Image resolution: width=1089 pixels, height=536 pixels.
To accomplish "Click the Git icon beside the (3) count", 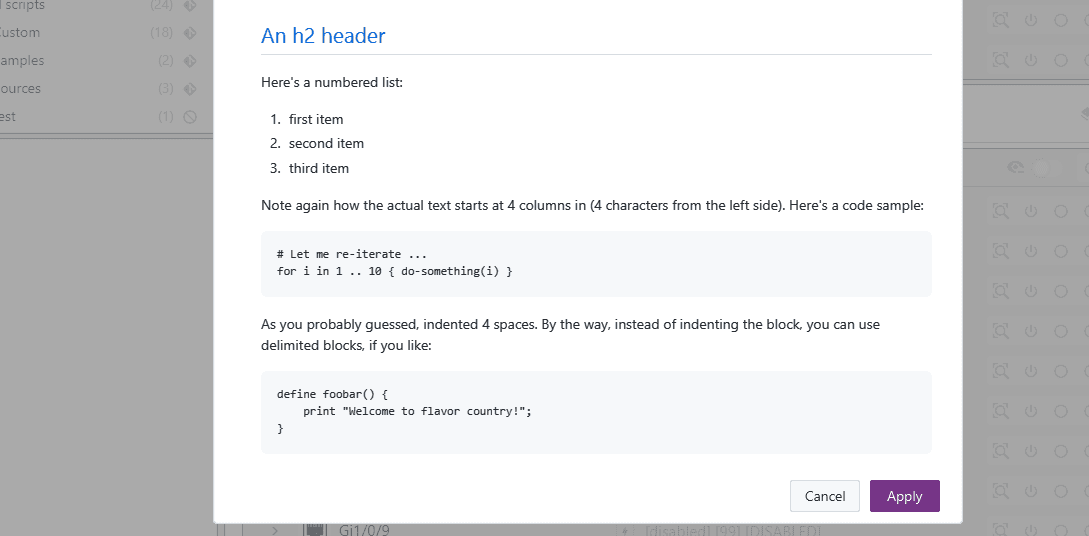I will click(x=190, y=89).
